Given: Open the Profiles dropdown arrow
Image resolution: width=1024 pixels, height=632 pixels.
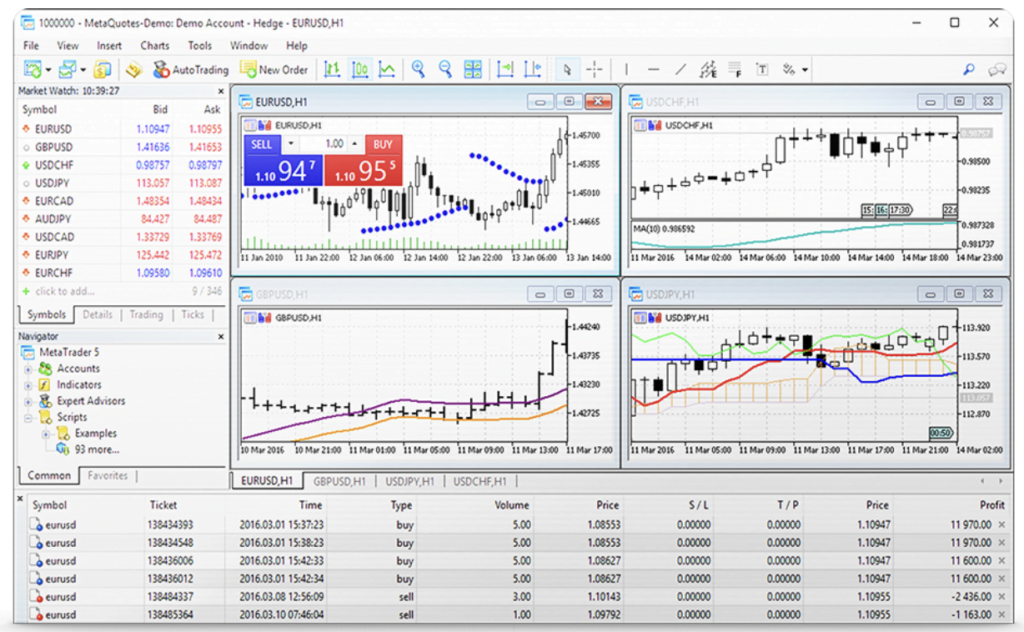Looking at the screenshot, I should [x=83, y=70].
